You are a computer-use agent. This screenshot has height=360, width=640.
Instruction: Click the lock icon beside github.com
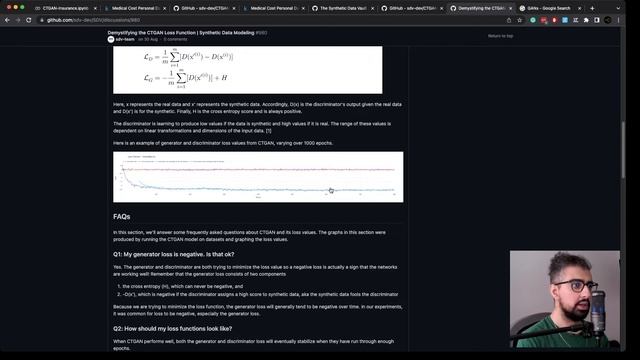42,20
